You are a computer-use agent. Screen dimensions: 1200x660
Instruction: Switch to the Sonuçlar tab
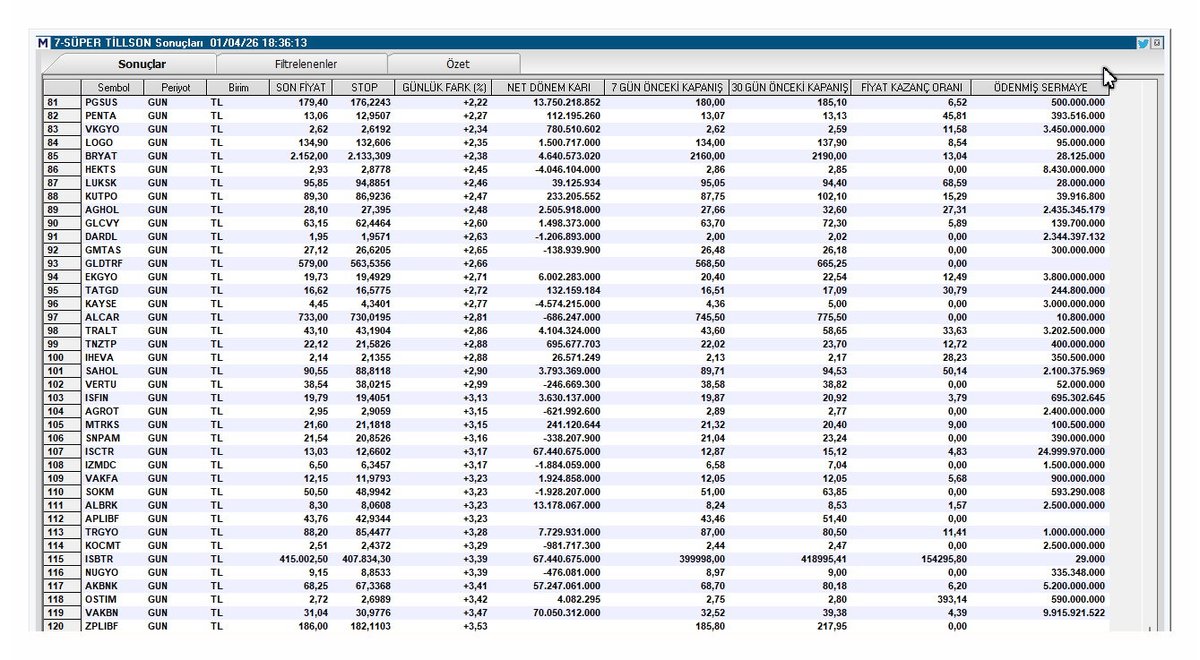(141, 64)
